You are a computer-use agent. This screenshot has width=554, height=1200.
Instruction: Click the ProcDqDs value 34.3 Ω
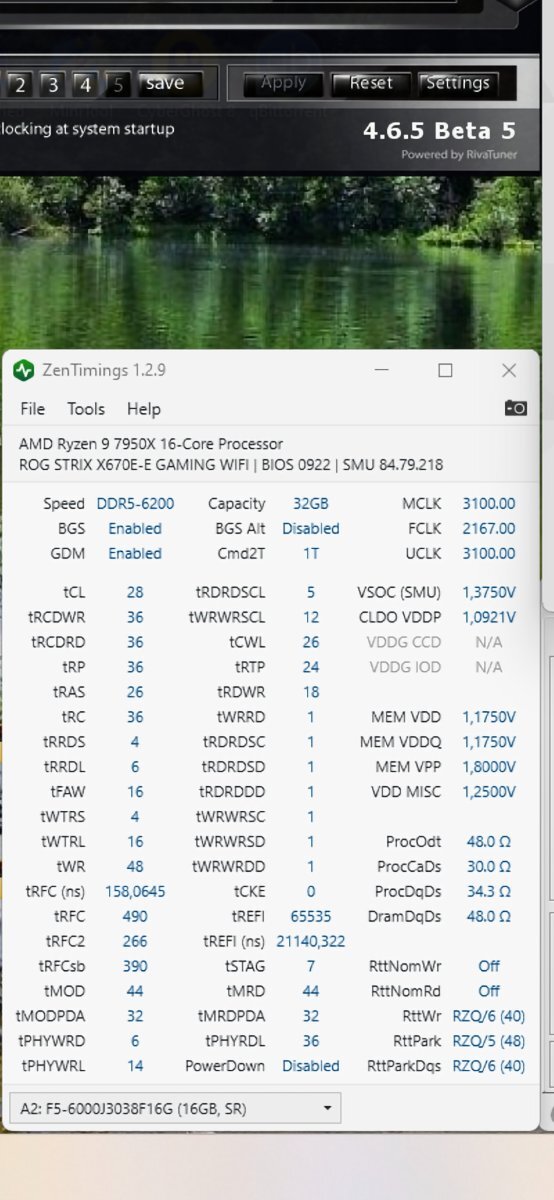[x=489, y=891]
